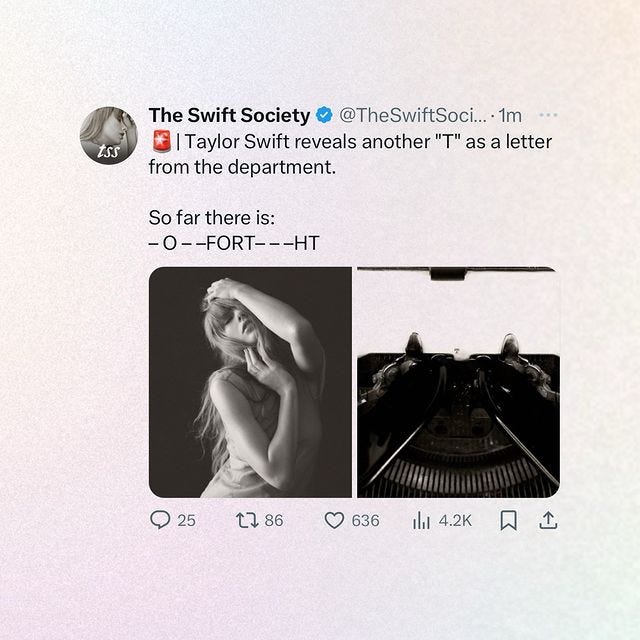Open the typewriter image

coord(458,382)
